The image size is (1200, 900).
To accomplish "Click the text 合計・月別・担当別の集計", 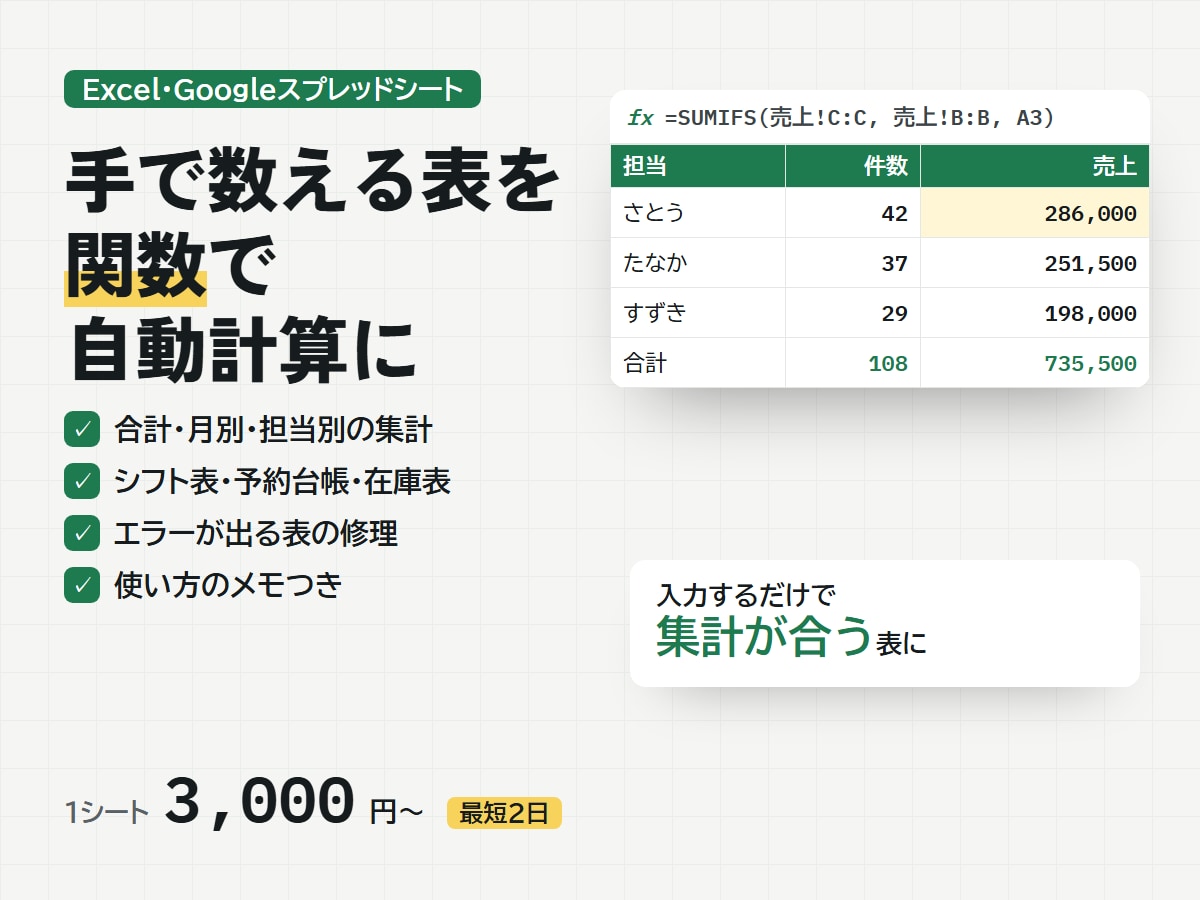I will click(273, 430).
